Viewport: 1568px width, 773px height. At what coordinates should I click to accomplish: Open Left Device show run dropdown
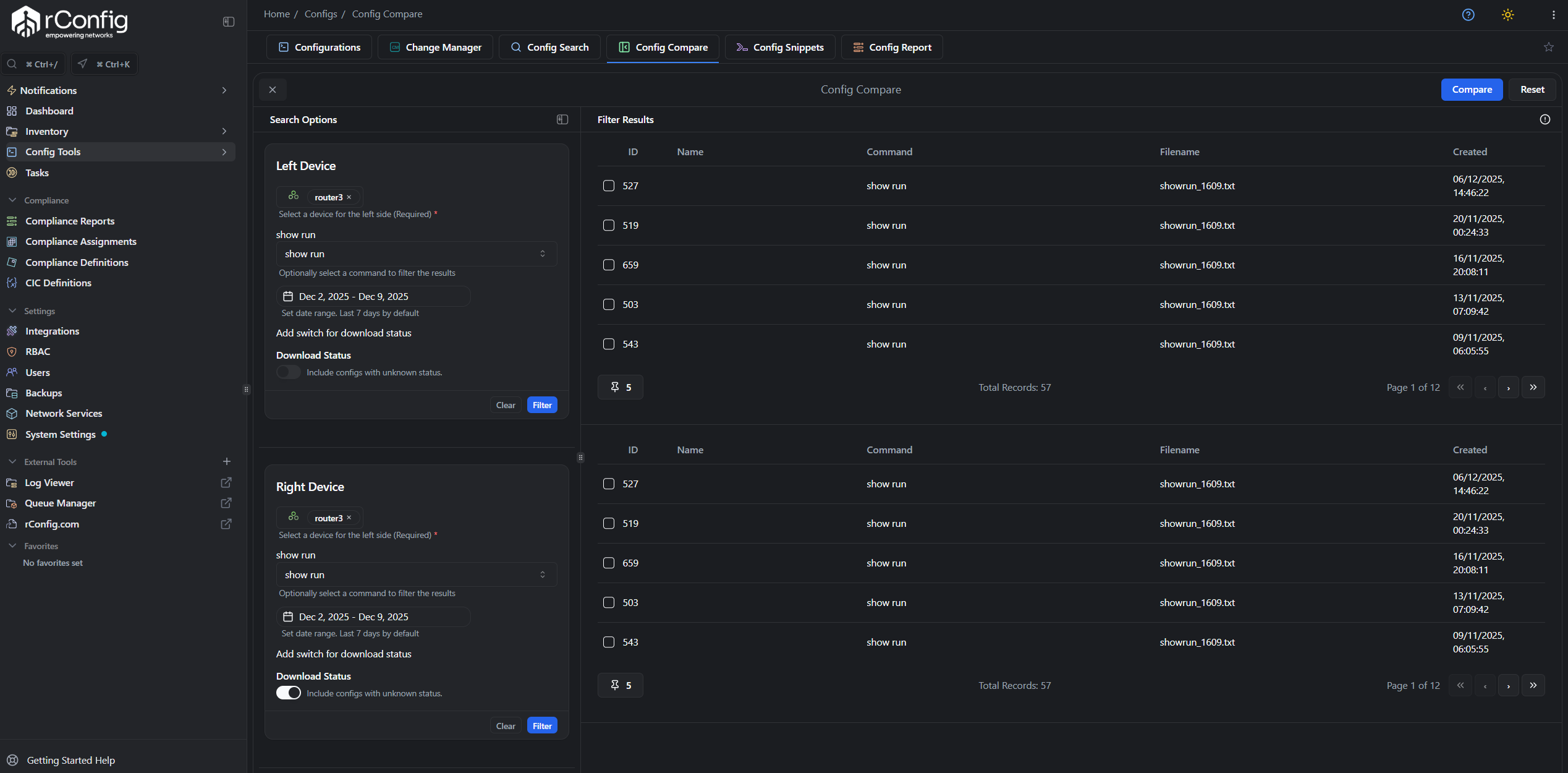(416, 254)
